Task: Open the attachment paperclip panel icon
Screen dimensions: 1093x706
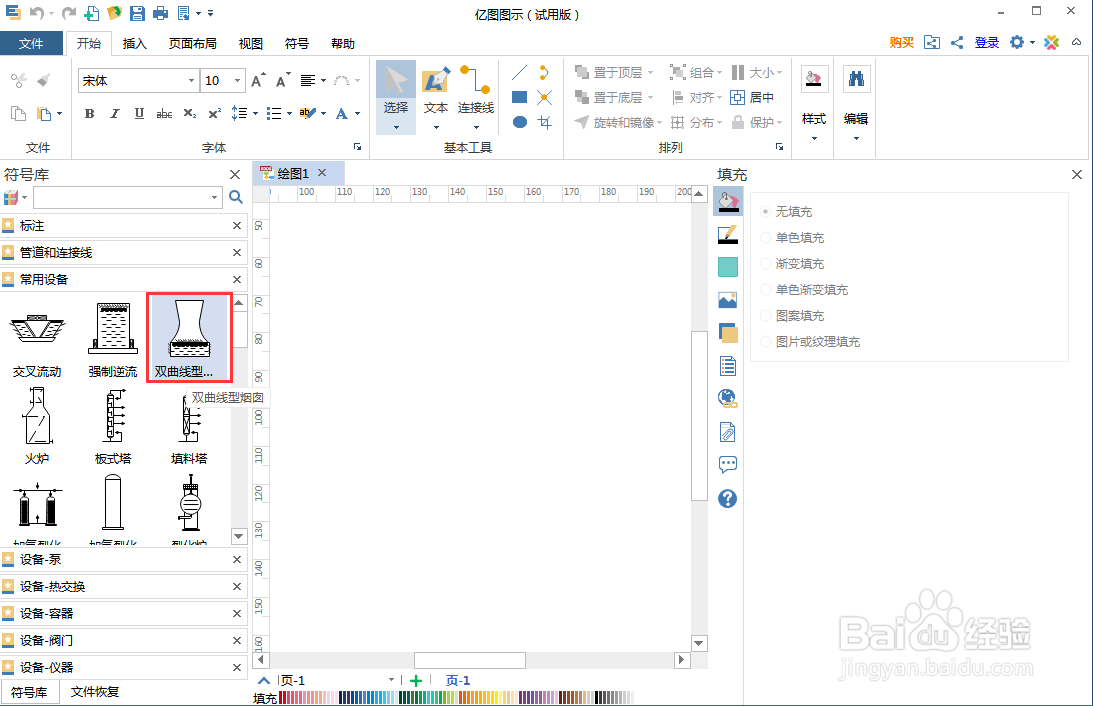Action: click(728, 432)
